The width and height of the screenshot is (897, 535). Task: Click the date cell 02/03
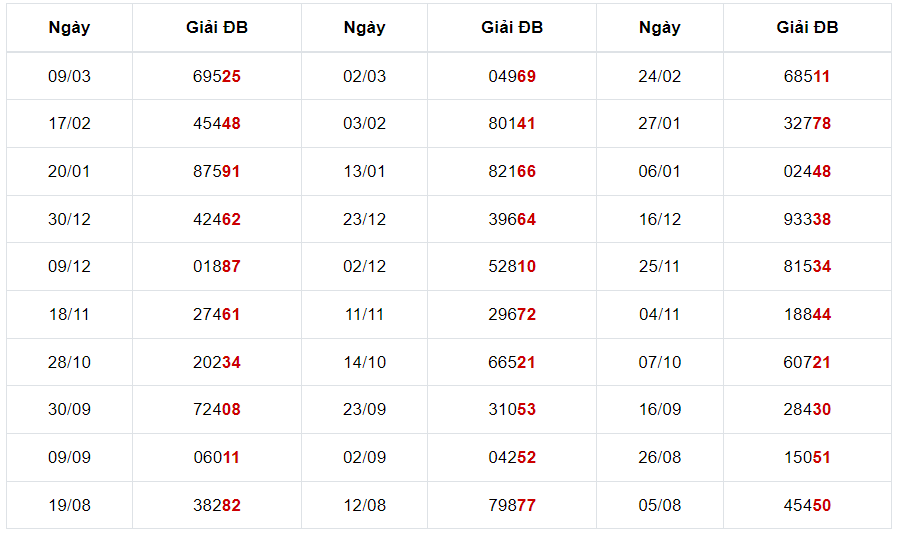pyautogui.click(x=364, y=76)
